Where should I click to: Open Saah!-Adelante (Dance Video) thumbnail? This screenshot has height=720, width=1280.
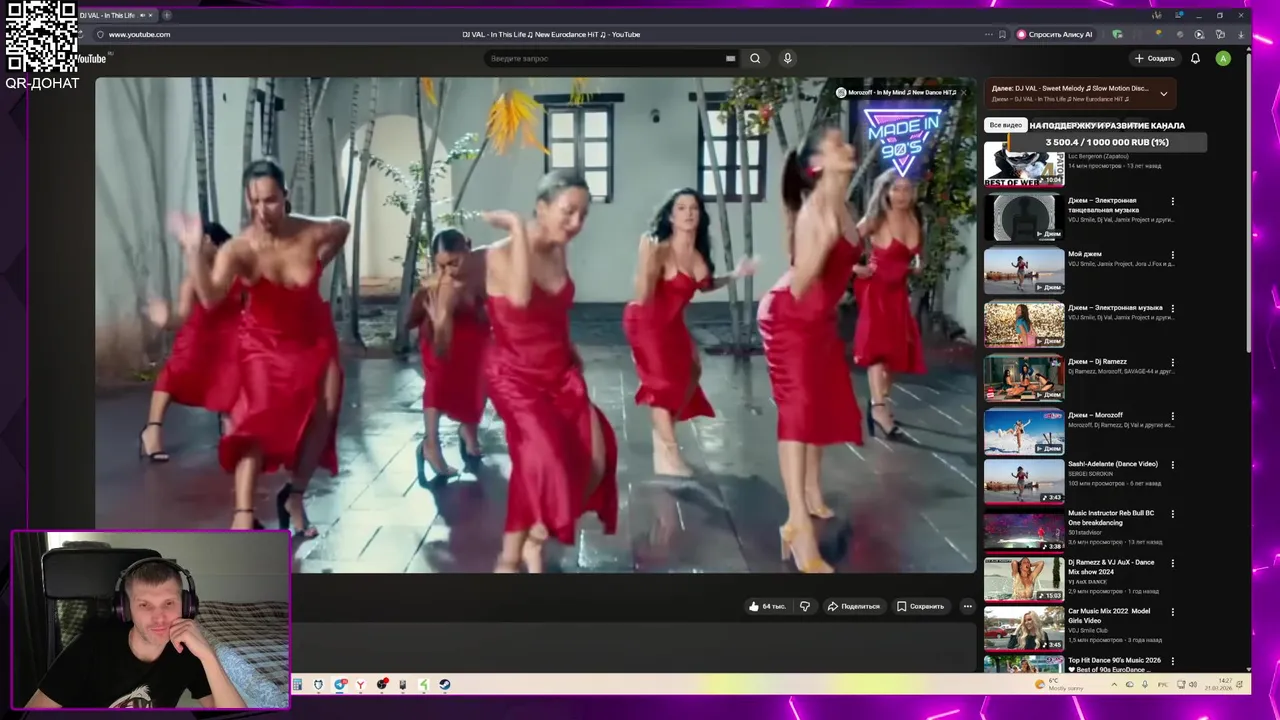(1024, 481)
